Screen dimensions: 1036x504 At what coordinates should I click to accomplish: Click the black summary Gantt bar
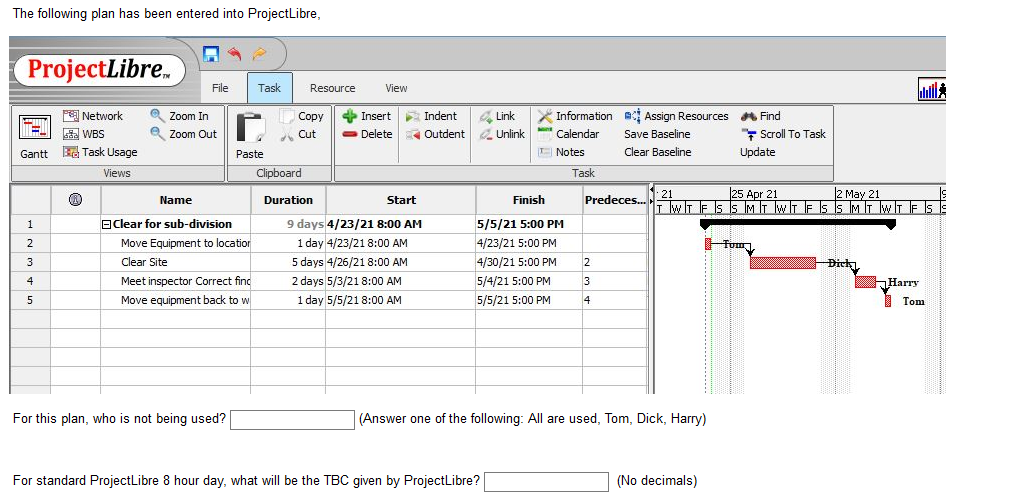click(797, 224)
